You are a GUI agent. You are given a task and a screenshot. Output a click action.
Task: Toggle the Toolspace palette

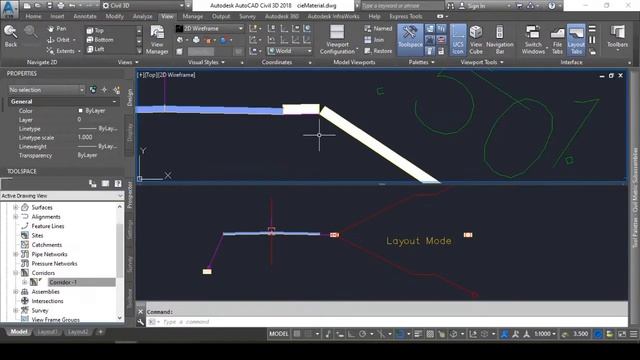[x=410, y=40]
